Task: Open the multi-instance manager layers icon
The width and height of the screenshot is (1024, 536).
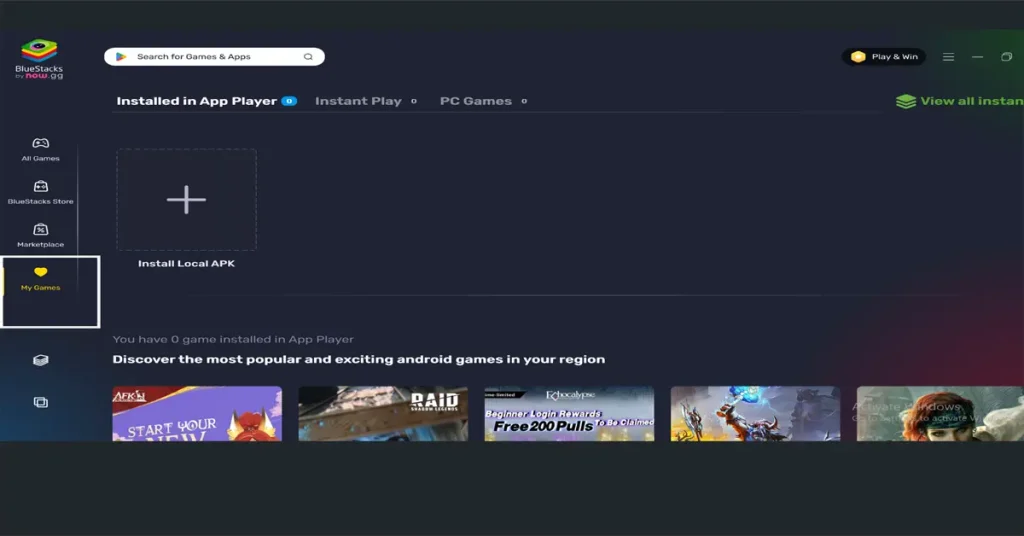Action: click(x=41, y=360)
